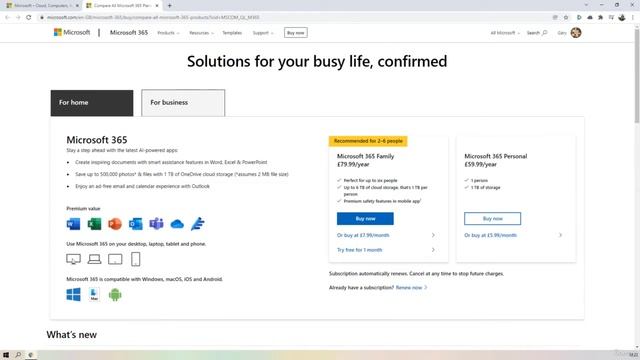Image resolution: width=640 pixels, height=360 pixels.
Task: Open a new browser tab with plus
Action: [x=169, y=6]
